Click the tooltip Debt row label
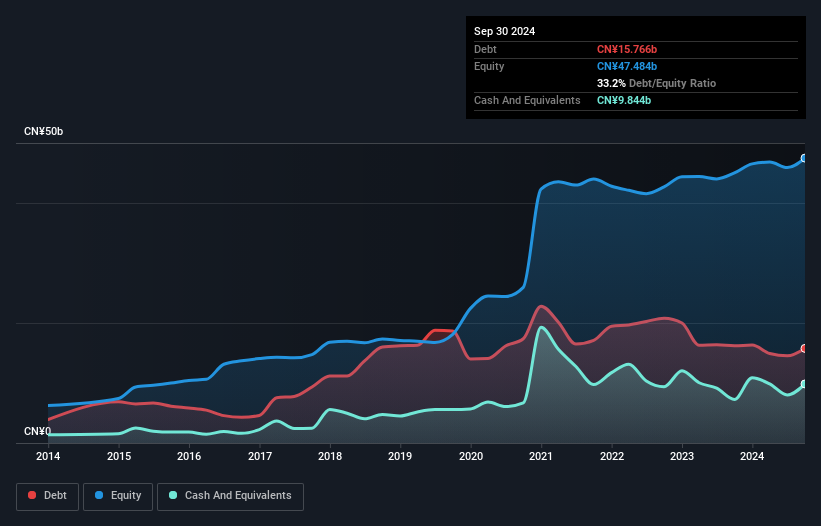This screenshot has width=821, height=526. [485, 49]
